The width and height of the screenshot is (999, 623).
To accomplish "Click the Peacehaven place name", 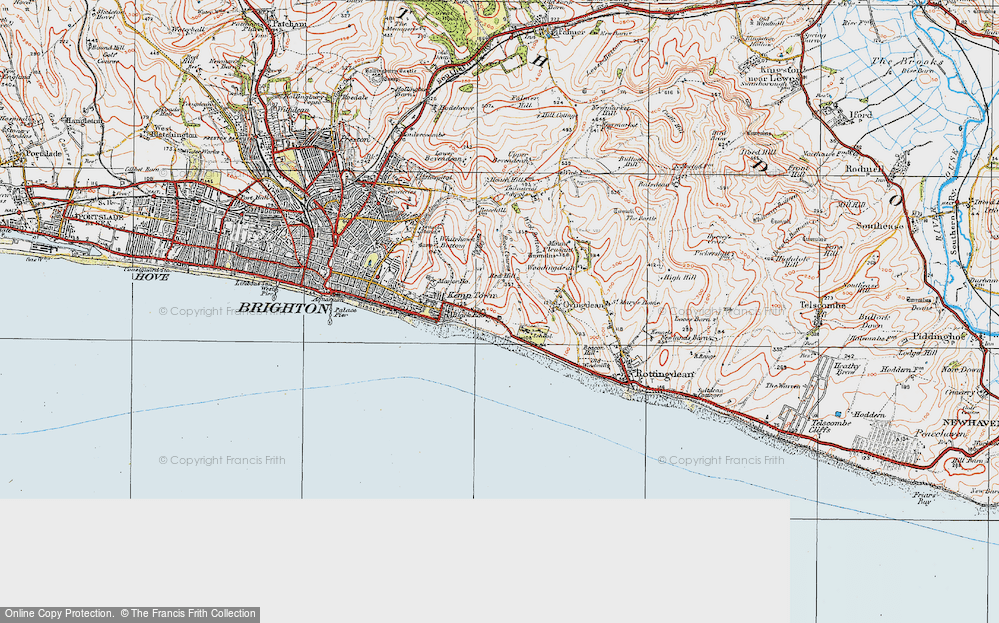I will coord(940,434).
